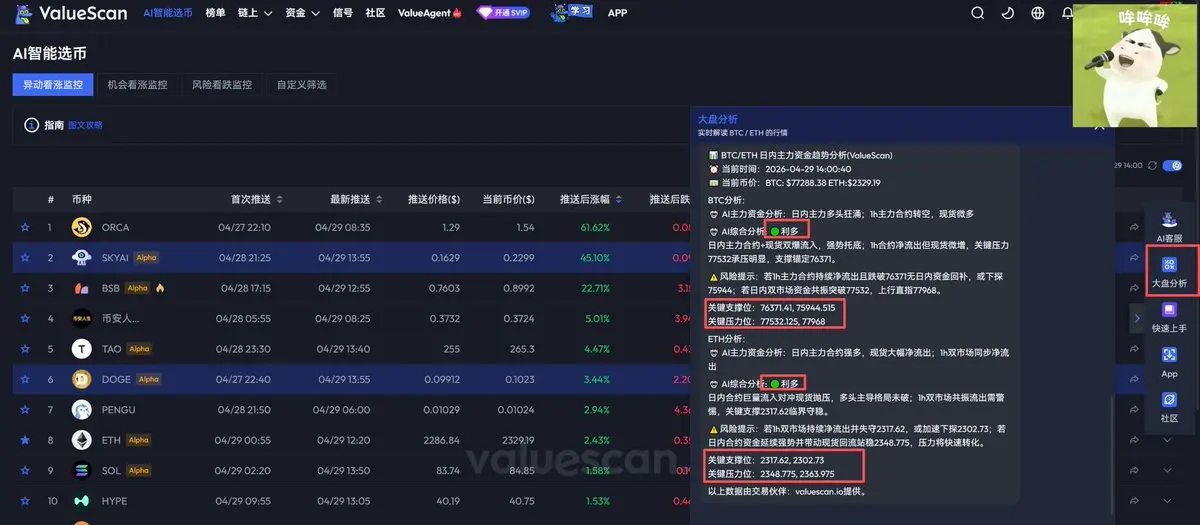Select the 2329.19 current price for ETH
The width and height of the screenshot is (1200, 525).
(517, 440)
